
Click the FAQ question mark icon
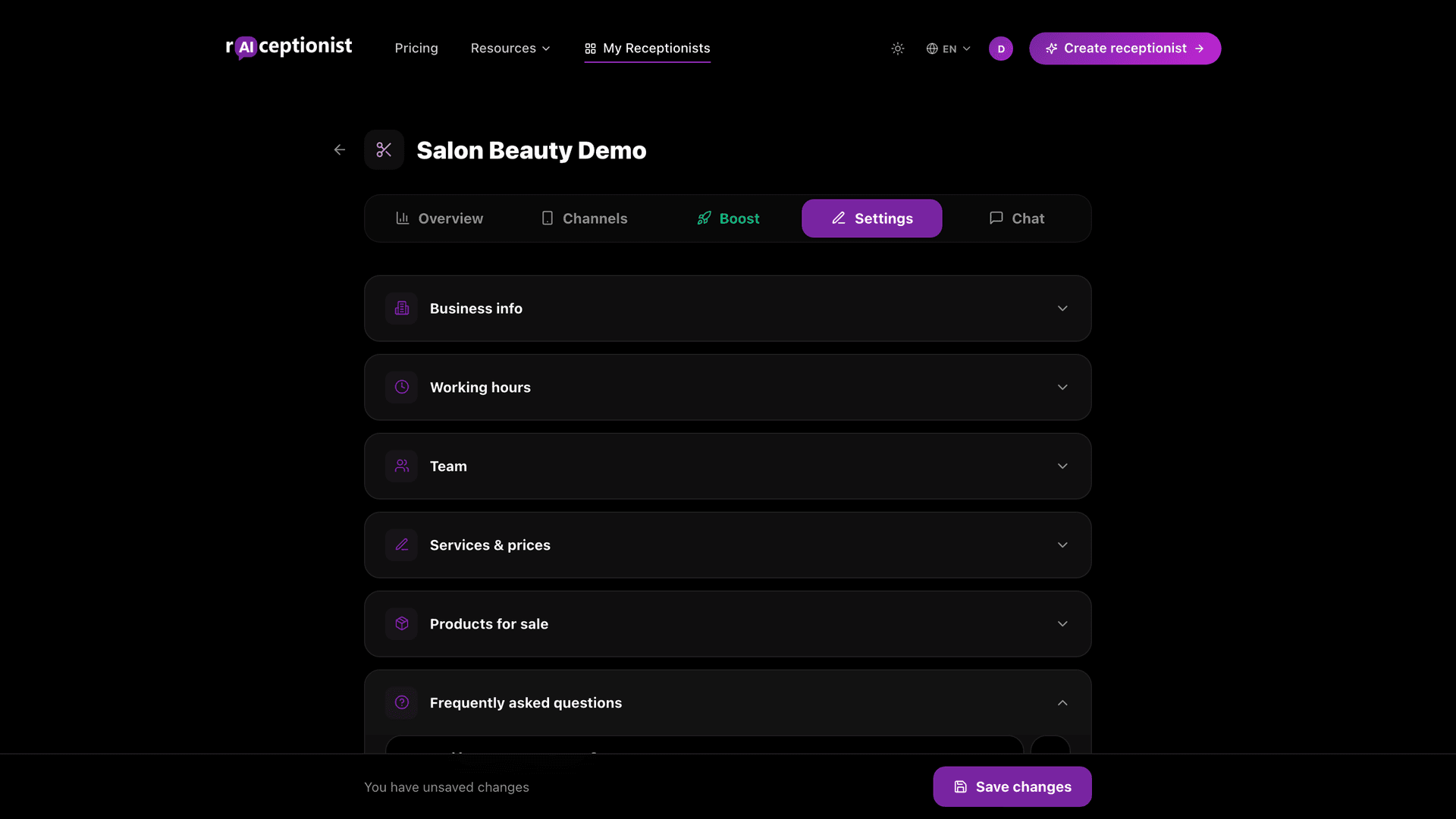402,703
